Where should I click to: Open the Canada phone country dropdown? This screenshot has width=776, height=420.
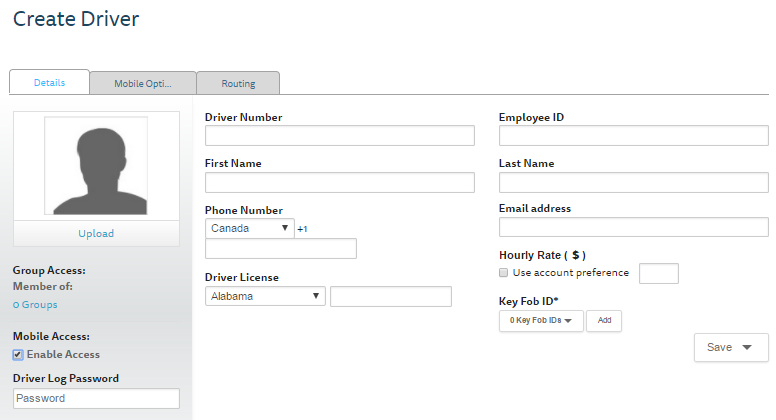point(250,228)
